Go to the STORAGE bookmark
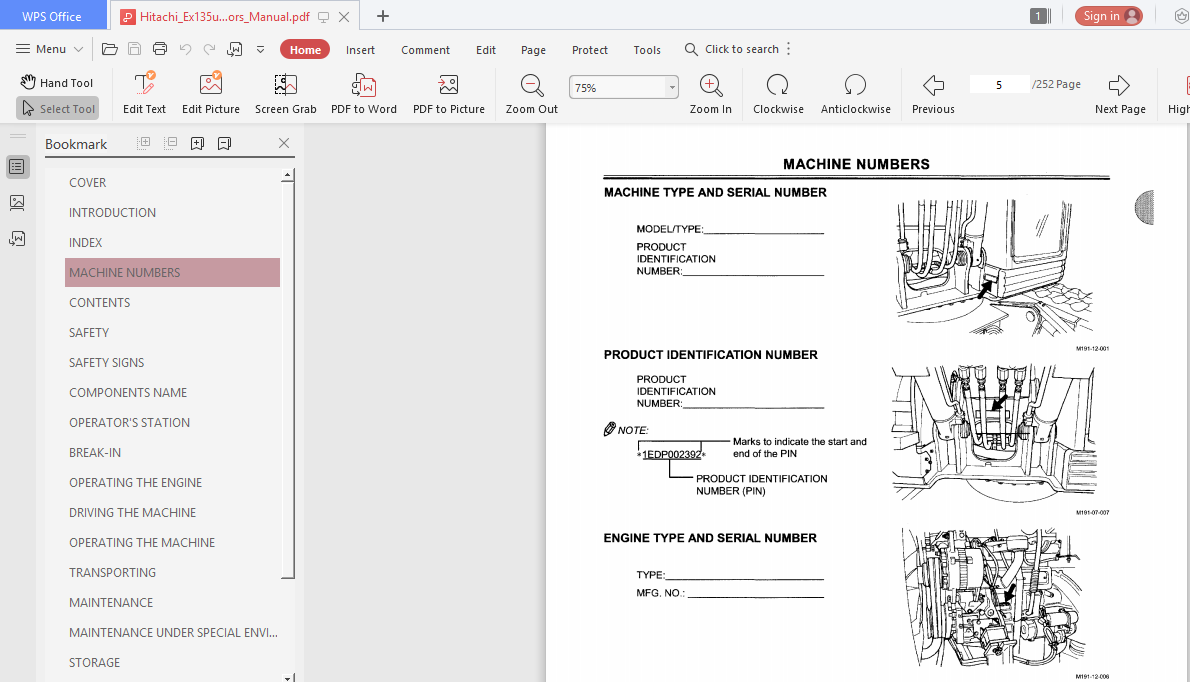This screenshot has width=1190, height=682. pos(94,662)
